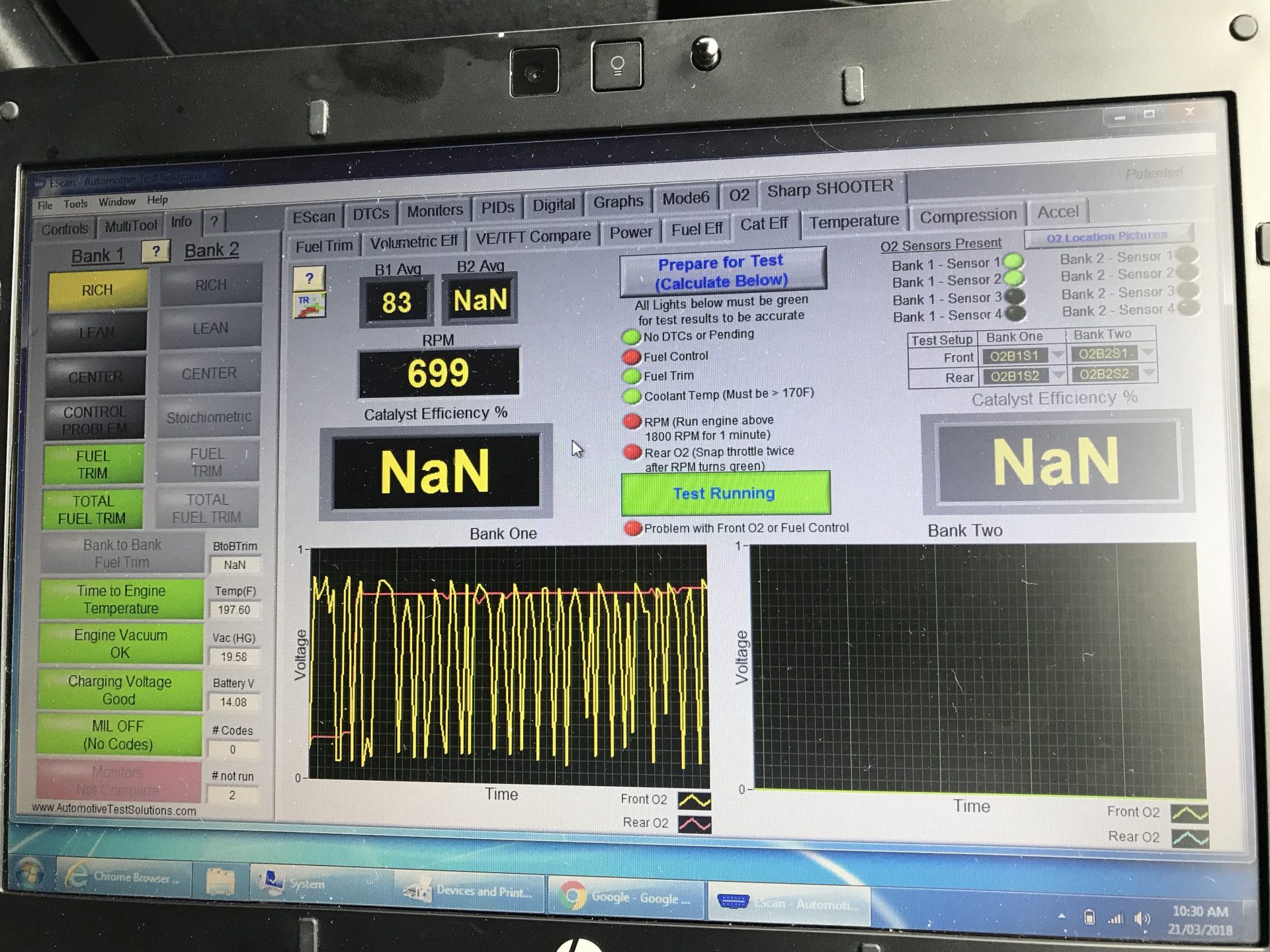Screen dimensions: 1270x952
Task: Switch to the MultiTool tab
Action: click(x=131, y=226)
